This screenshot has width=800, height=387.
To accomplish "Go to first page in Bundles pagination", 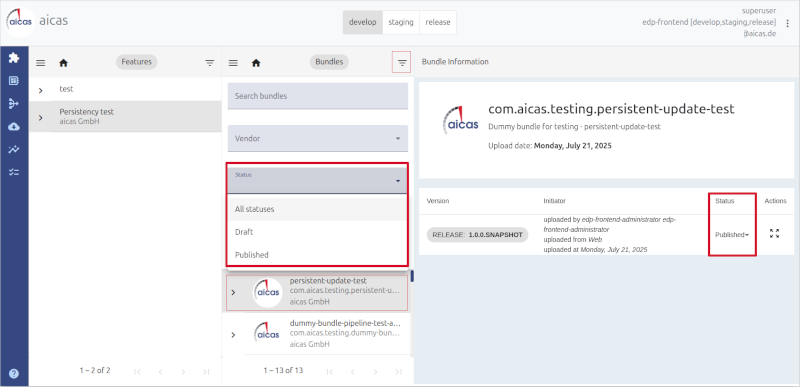I will coord(330,371).
